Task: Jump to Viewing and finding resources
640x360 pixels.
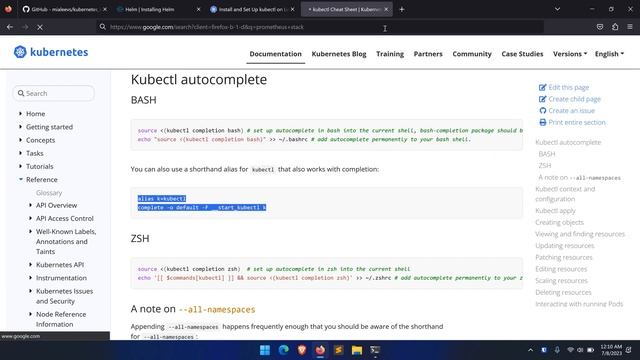Action: [580, 234]
